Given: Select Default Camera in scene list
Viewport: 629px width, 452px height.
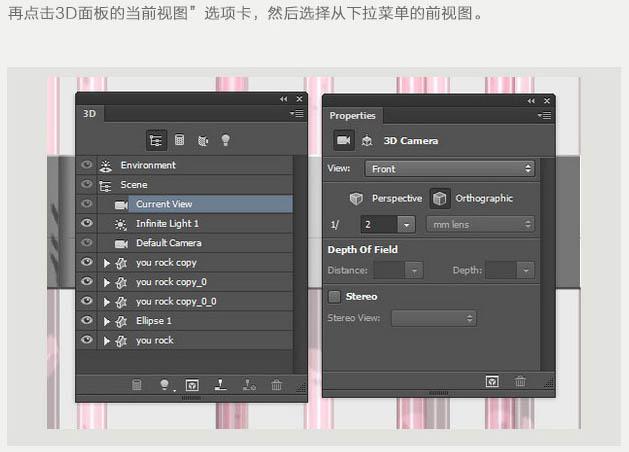Looking at the screenshot, I should (168, 243).
